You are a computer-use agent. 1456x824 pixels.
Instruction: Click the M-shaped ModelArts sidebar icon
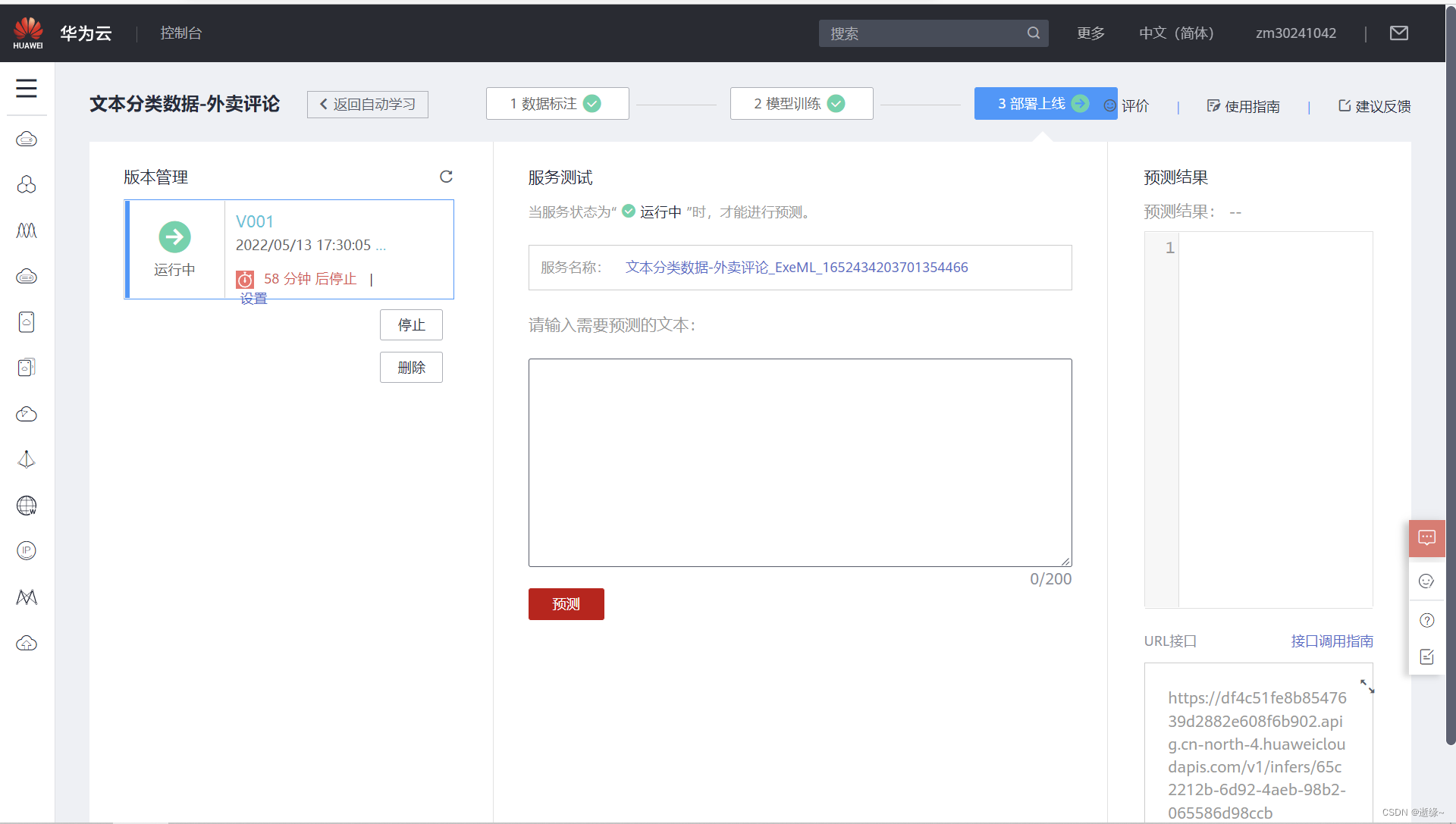pos(27,597)
